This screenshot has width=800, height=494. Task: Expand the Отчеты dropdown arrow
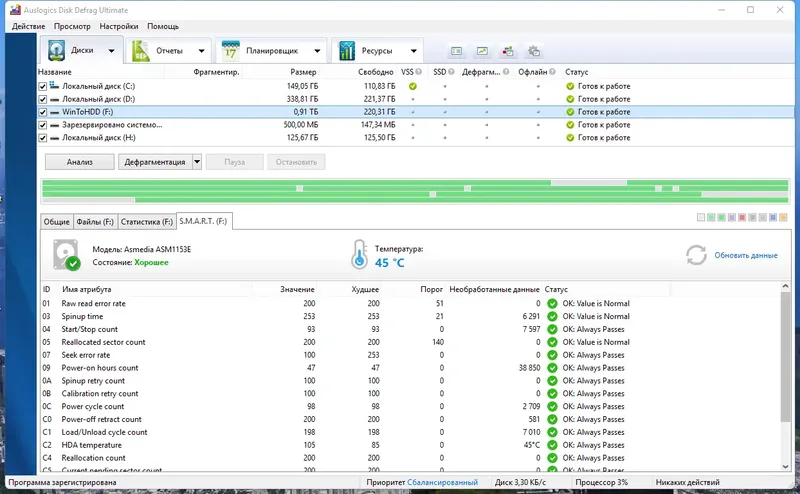tap(202, 51)
